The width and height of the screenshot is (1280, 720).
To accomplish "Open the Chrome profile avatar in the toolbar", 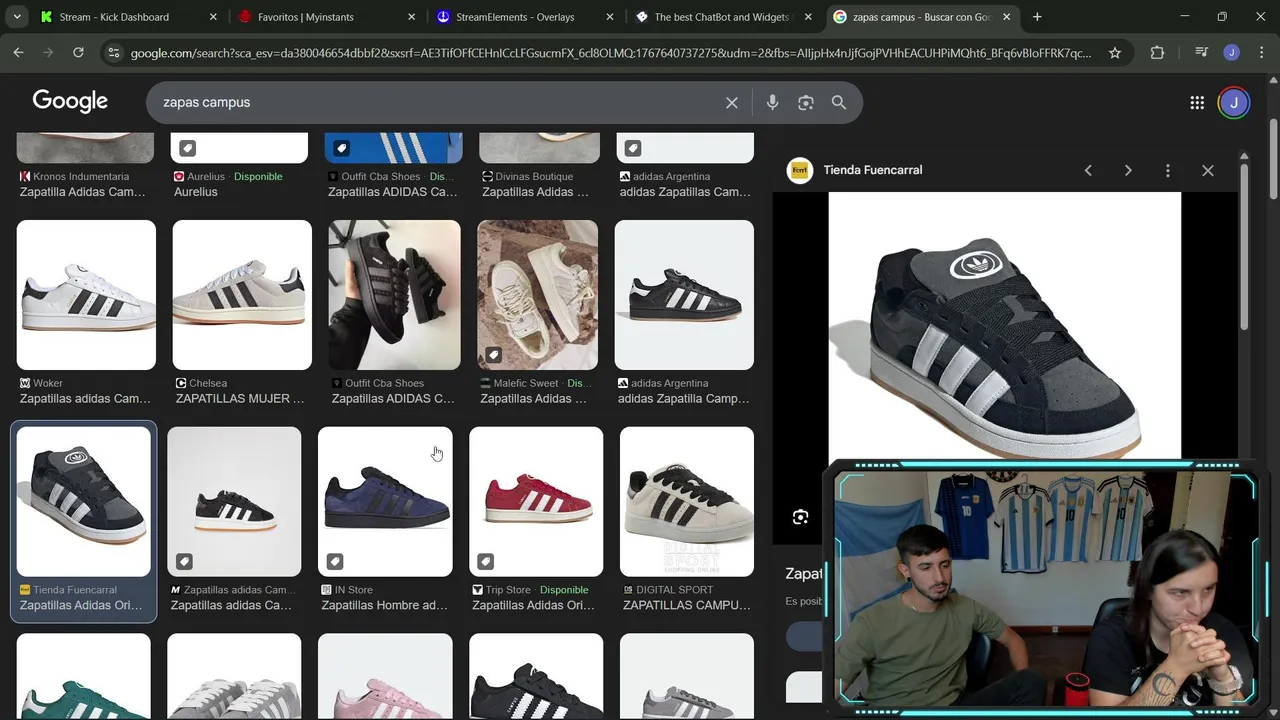I will click(1232, 53).
